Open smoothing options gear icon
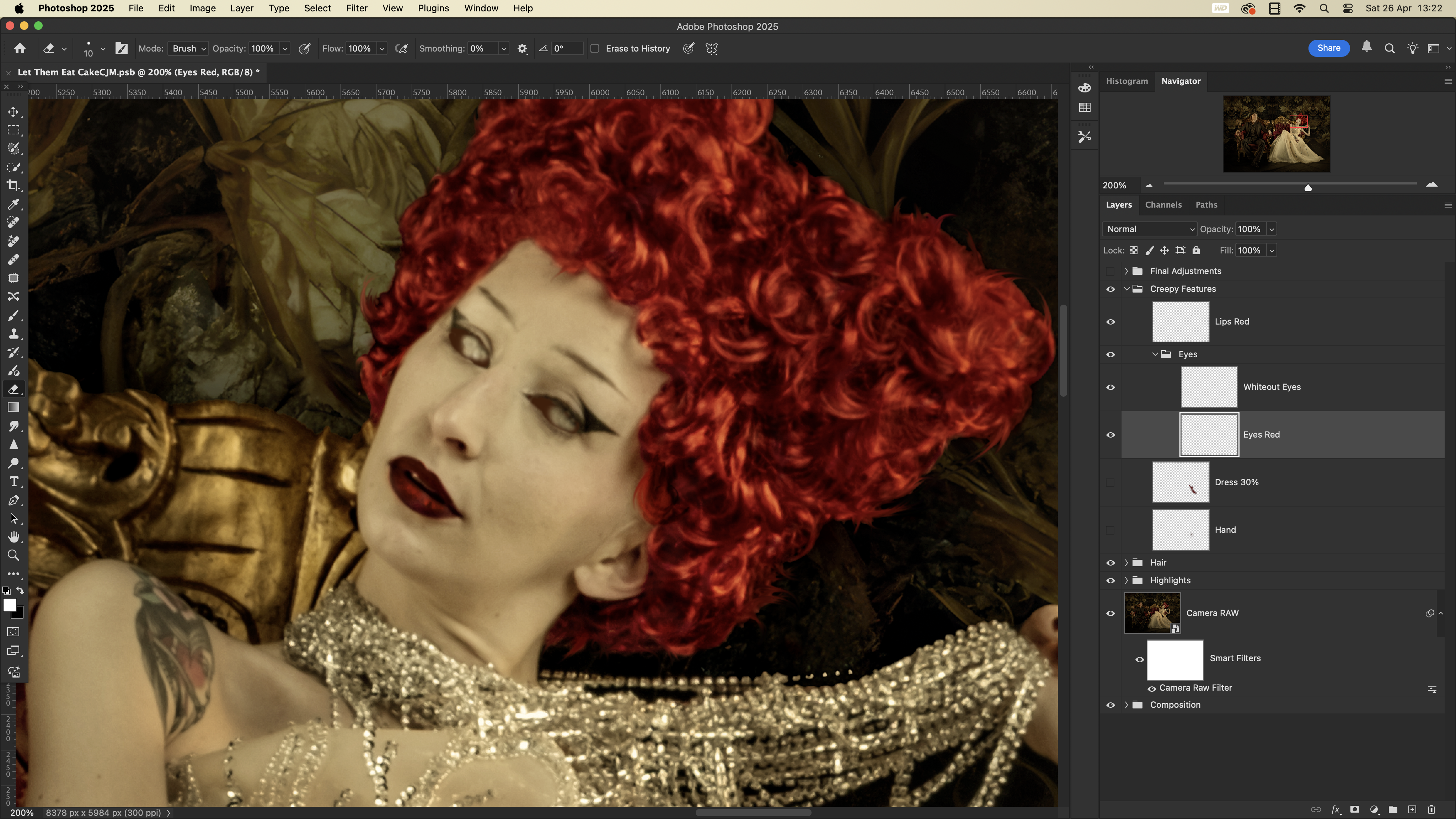1456x819 pixels. pos(522,49)
